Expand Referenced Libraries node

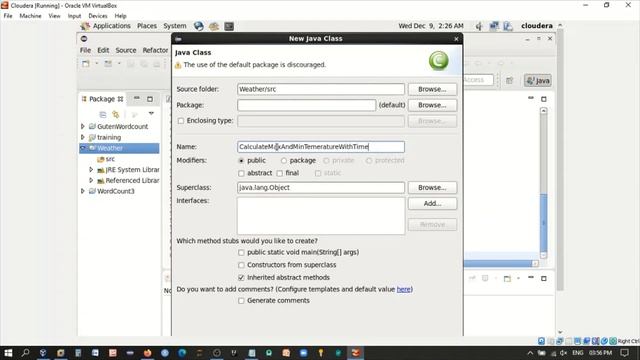click(x=91, y=180)
